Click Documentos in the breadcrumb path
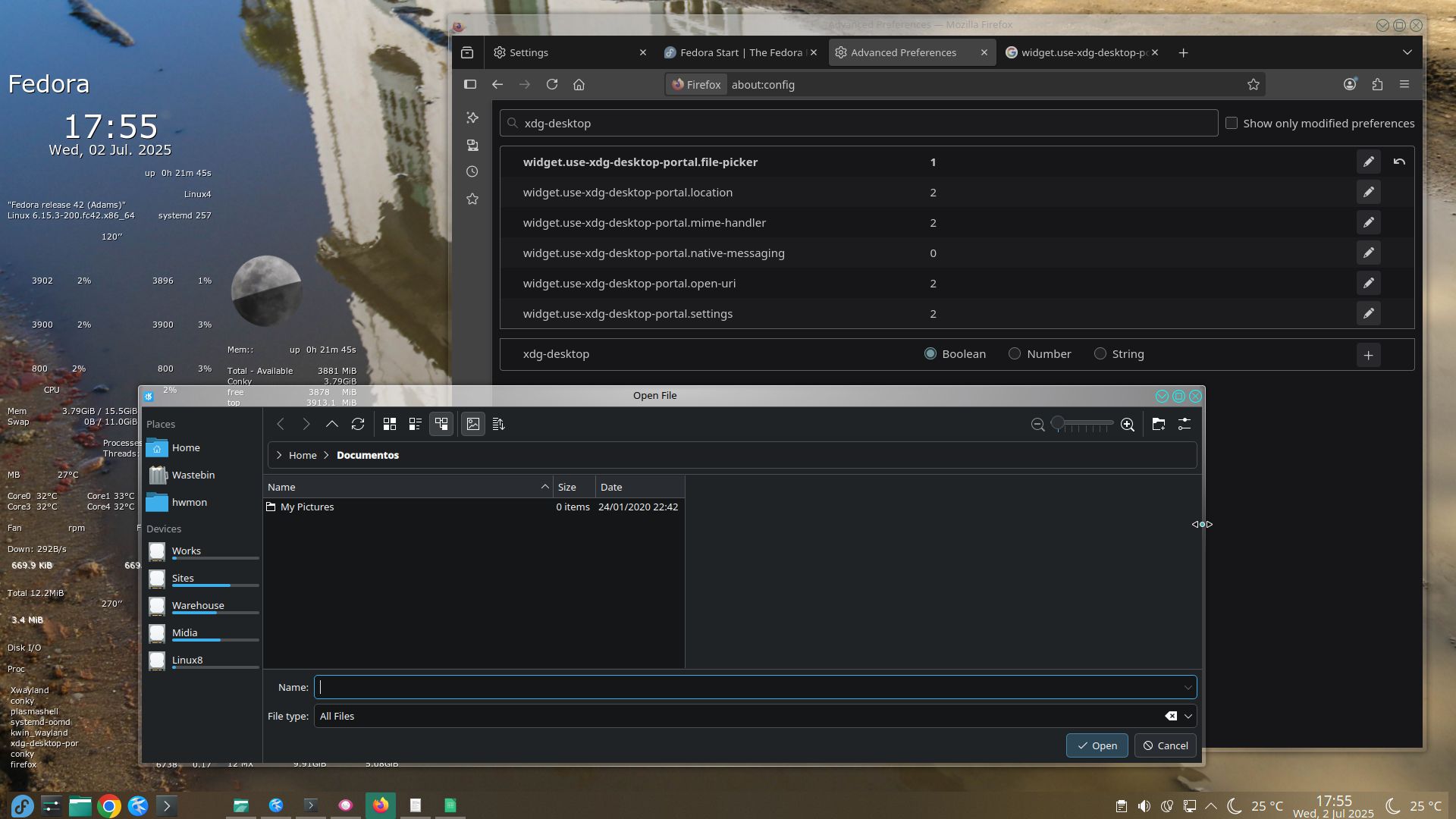1456x819 pixels. (x=368, y=455)
